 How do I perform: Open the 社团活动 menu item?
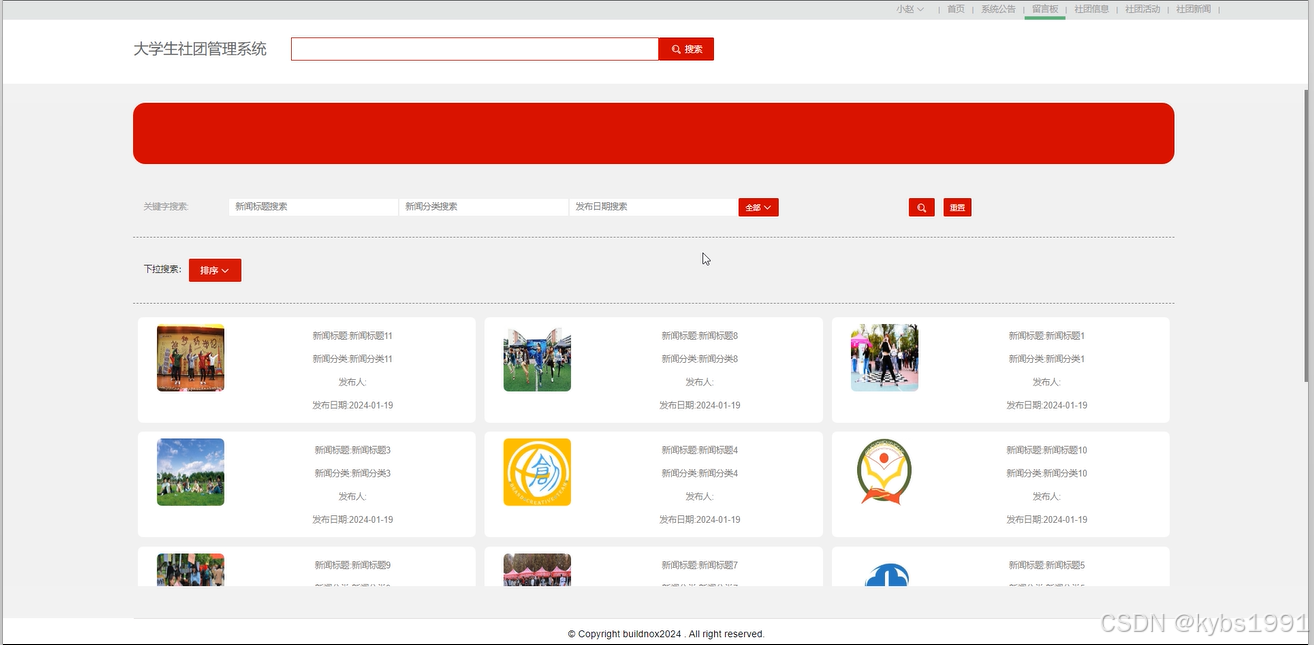pos(1143,9)
